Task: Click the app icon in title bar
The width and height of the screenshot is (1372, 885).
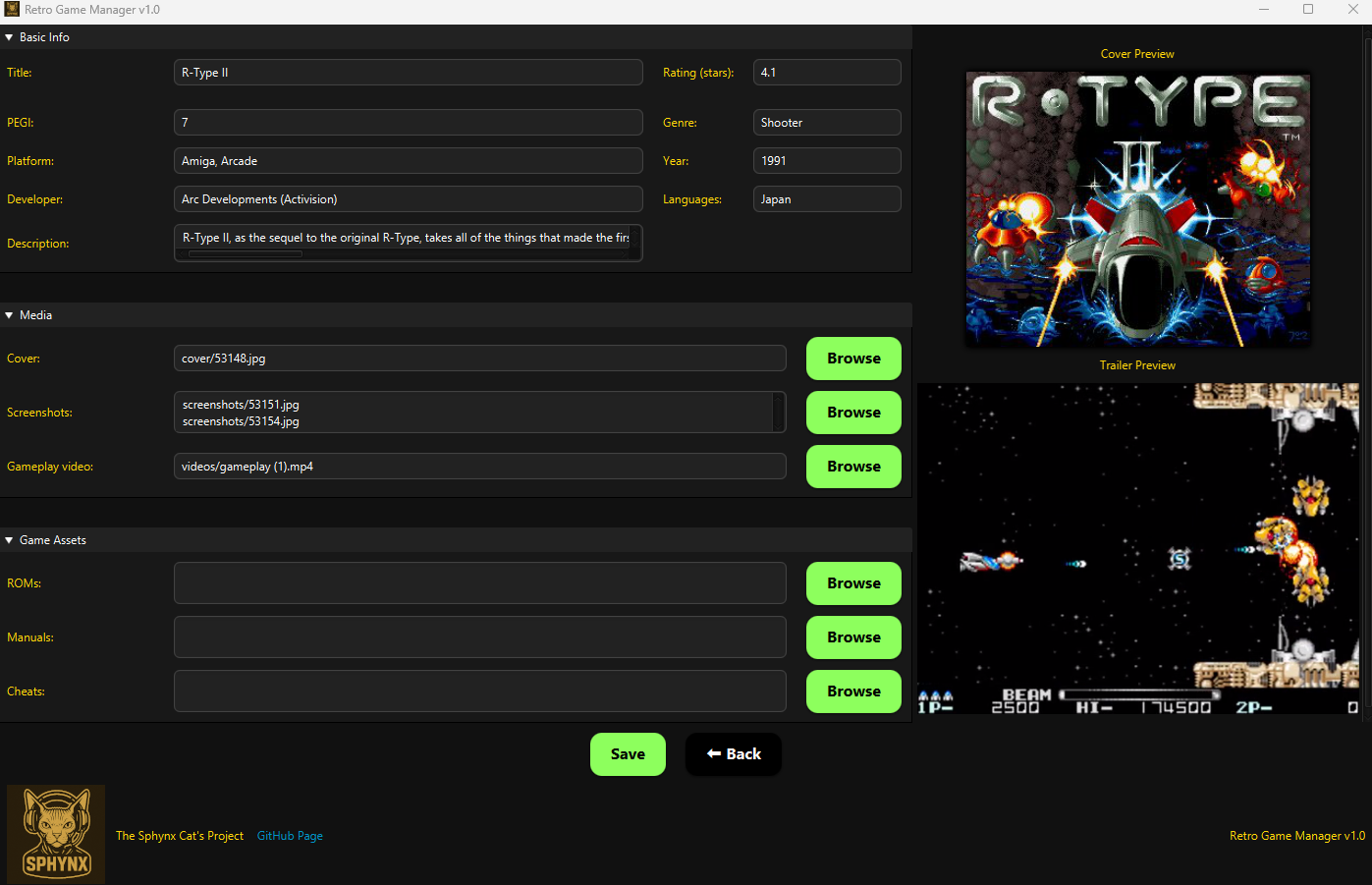Action: click(x=12, y=9)
